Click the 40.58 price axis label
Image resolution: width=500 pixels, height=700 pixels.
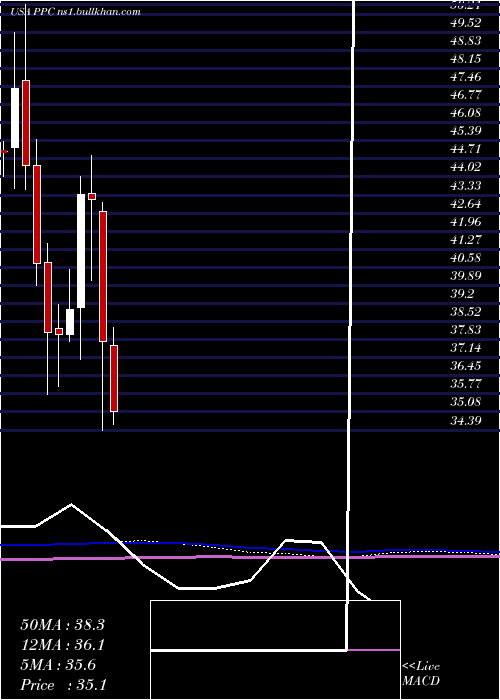[x=465, y=258]
